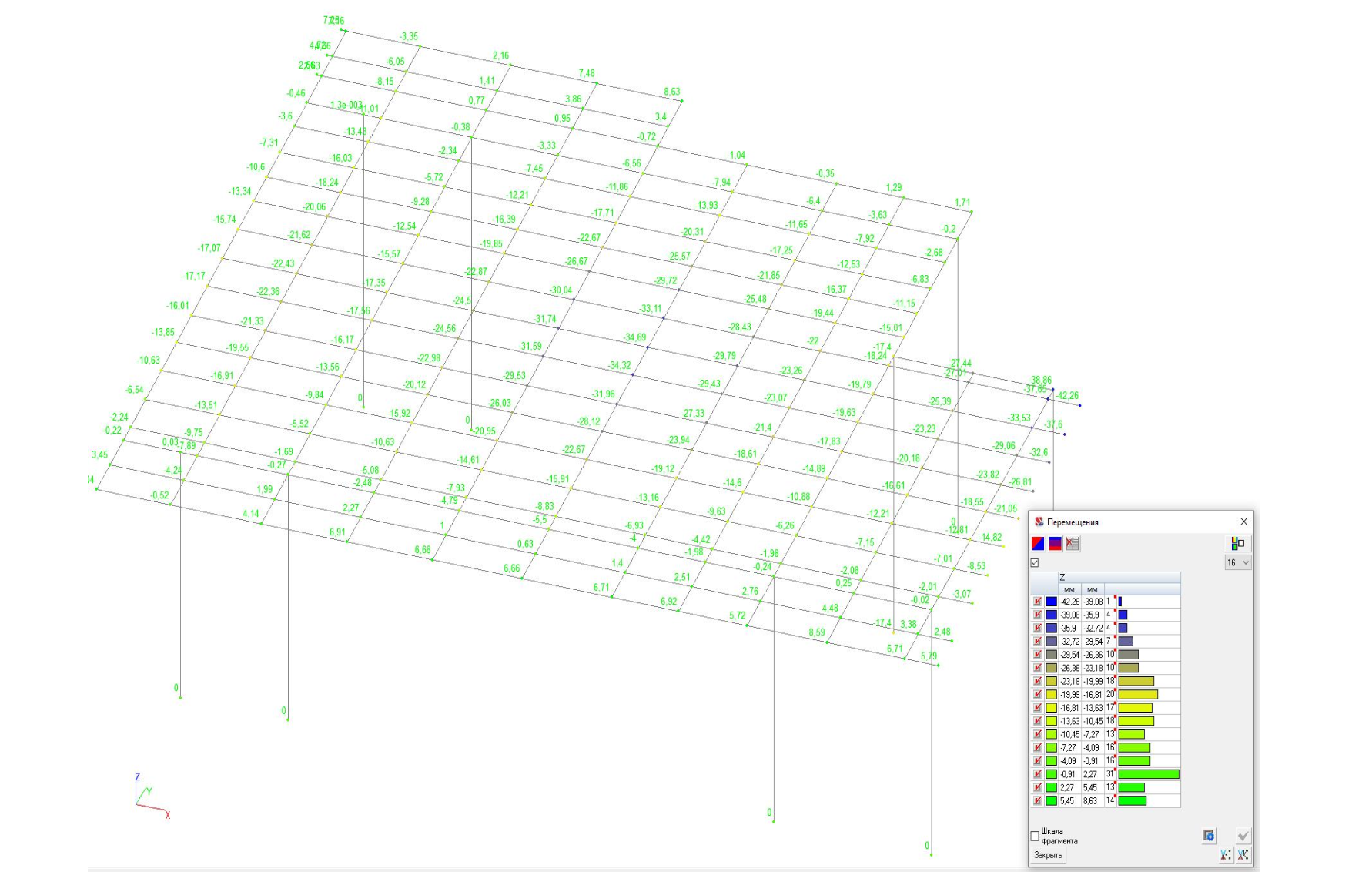Screen dimensions: 1372x872
Task: Click the color swatch for -35,9 to -32,72
Action: (1051, 629)
